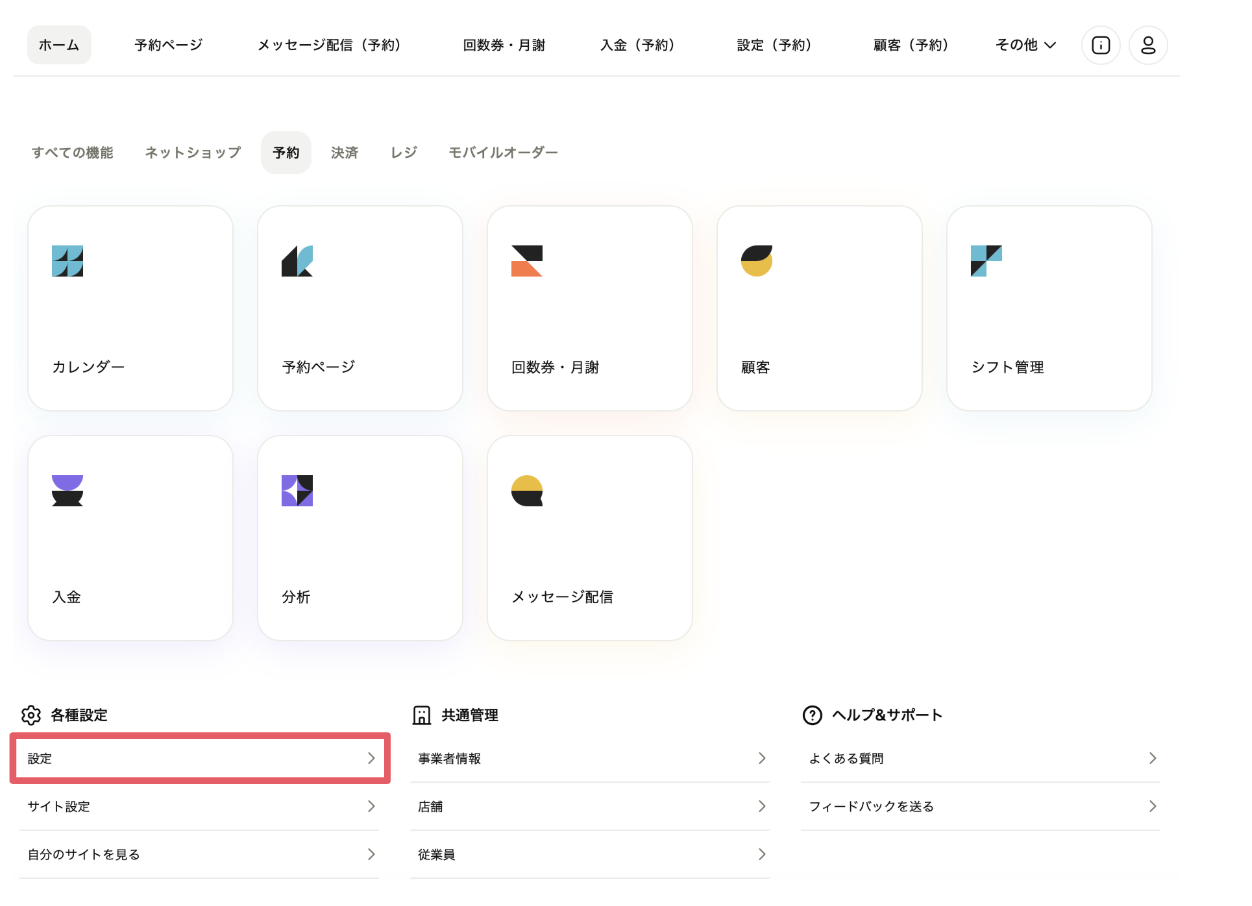This screenshot has width=1252, height=906.
Task: Expand the 設定 row chevron
Action: tap(371, 759)
